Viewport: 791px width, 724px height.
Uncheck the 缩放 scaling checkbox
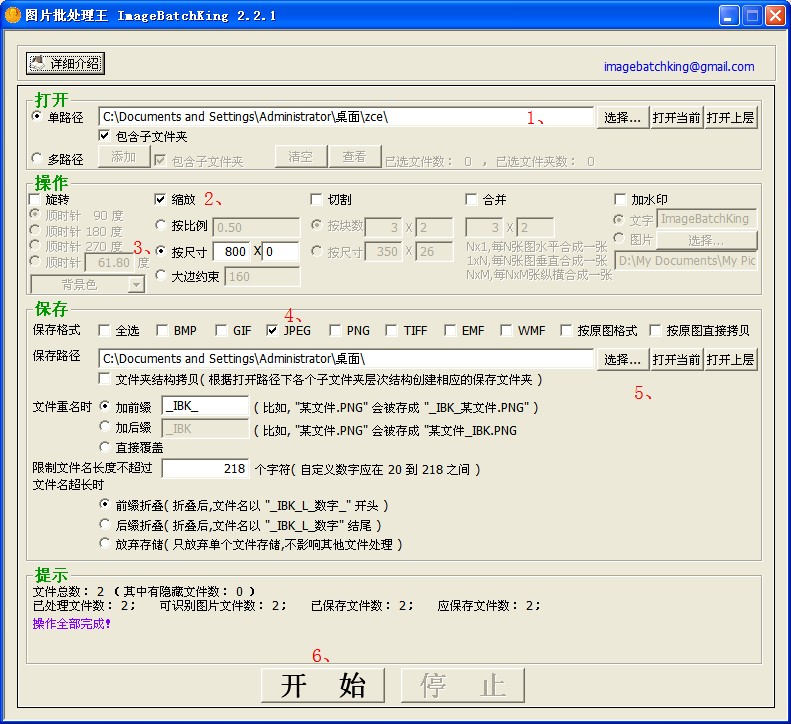click(161, 199)
